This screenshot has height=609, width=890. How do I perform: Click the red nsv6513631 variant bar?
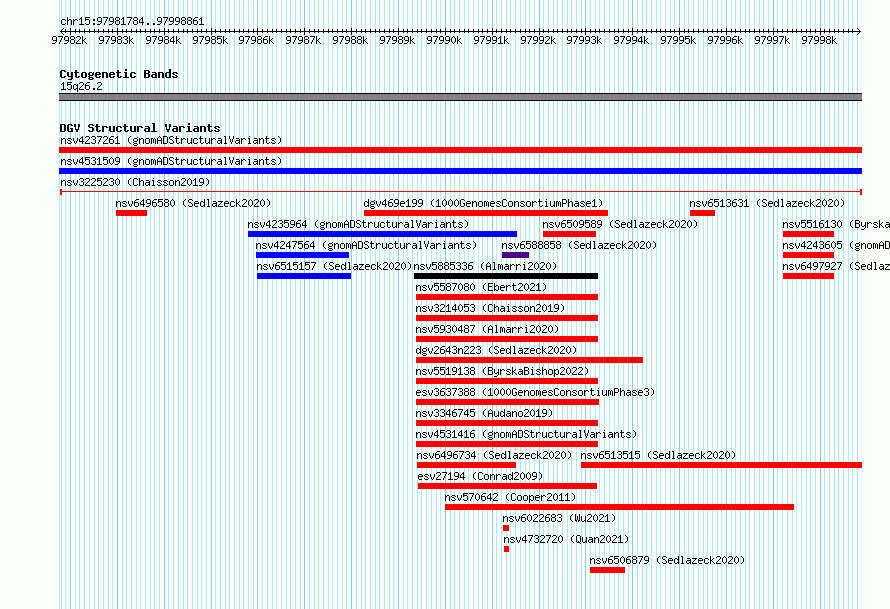(703, 213)
